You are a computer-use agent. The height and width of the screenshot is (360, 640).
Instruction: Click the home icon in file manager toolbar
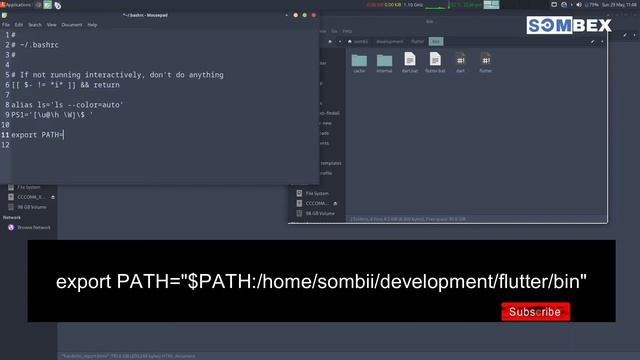click(330, 42)
